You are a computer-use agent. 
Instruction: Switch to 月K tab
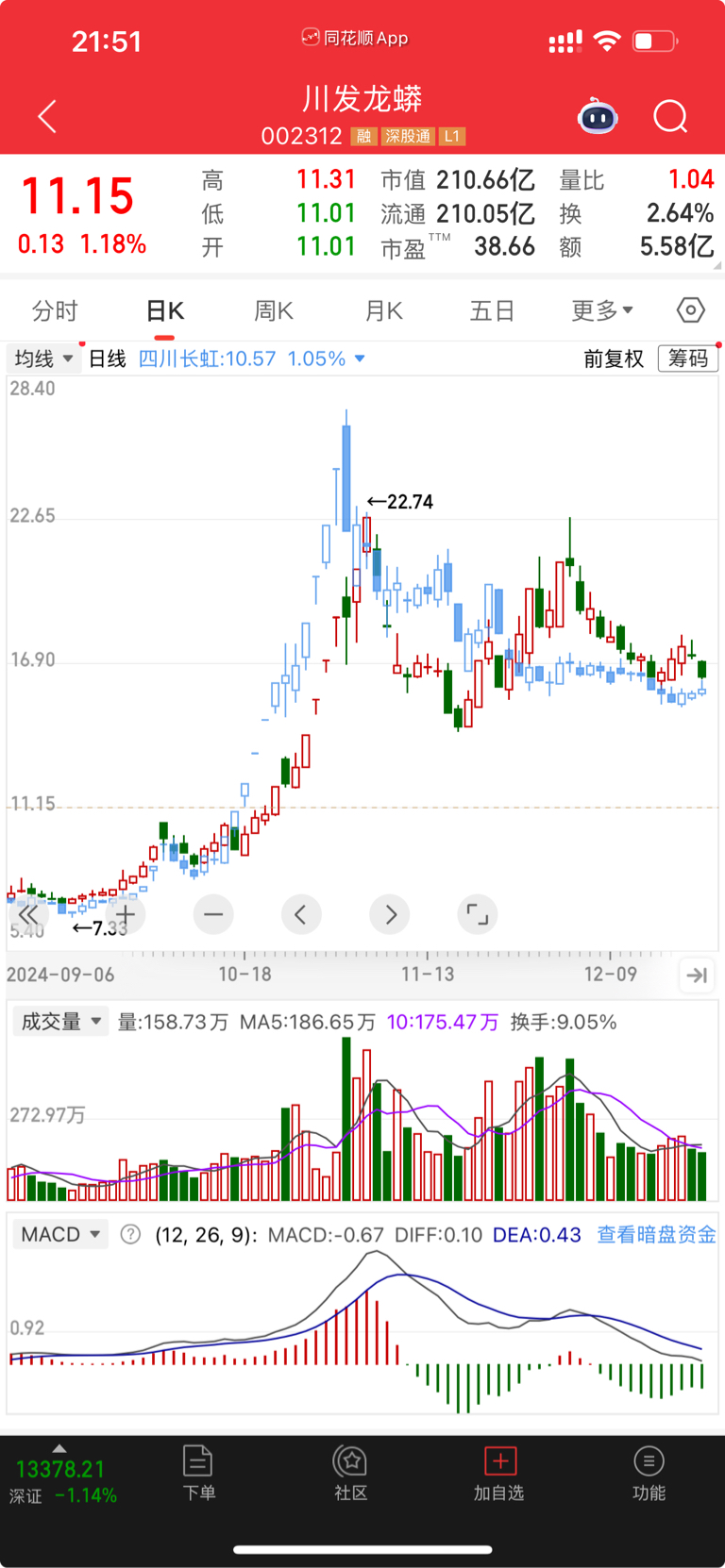point(384,310)
